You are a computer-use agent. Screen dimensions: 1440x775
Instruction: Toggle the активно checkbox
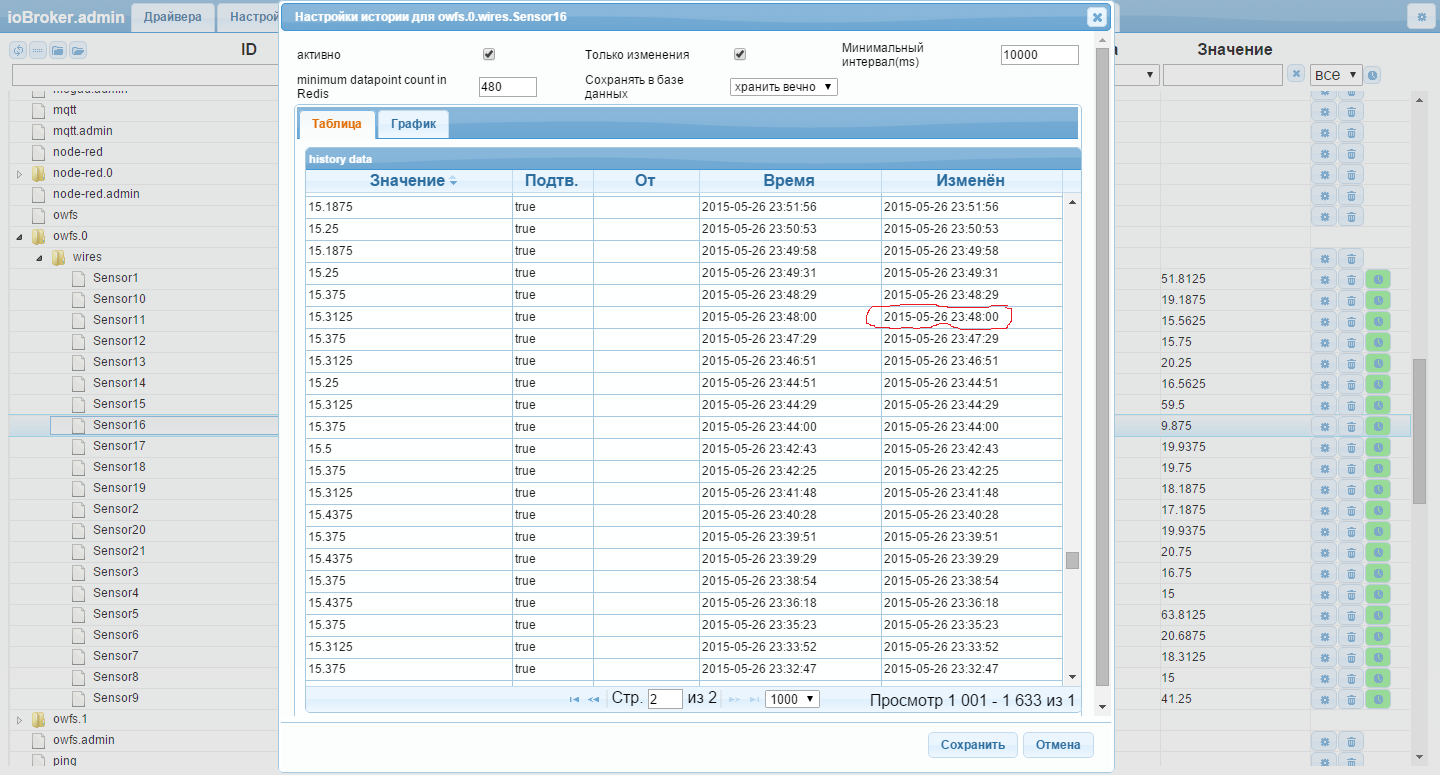(x=489, y=54)
